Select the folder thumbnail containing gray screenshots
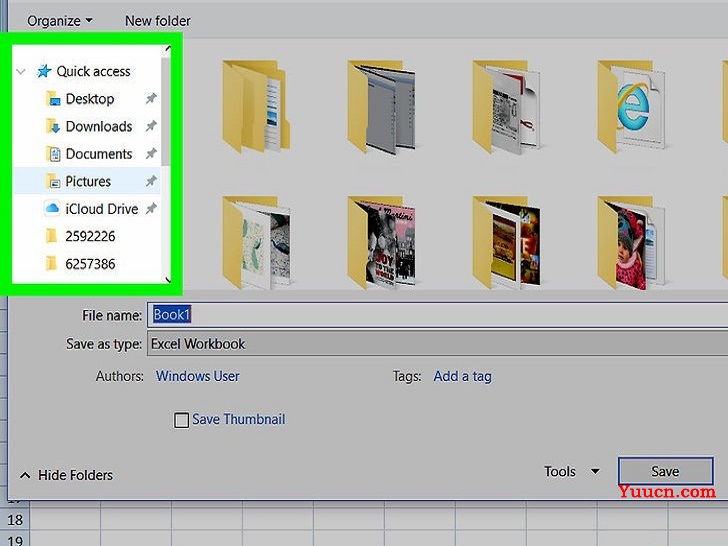 pyautogui.click(x=381, y=107)
